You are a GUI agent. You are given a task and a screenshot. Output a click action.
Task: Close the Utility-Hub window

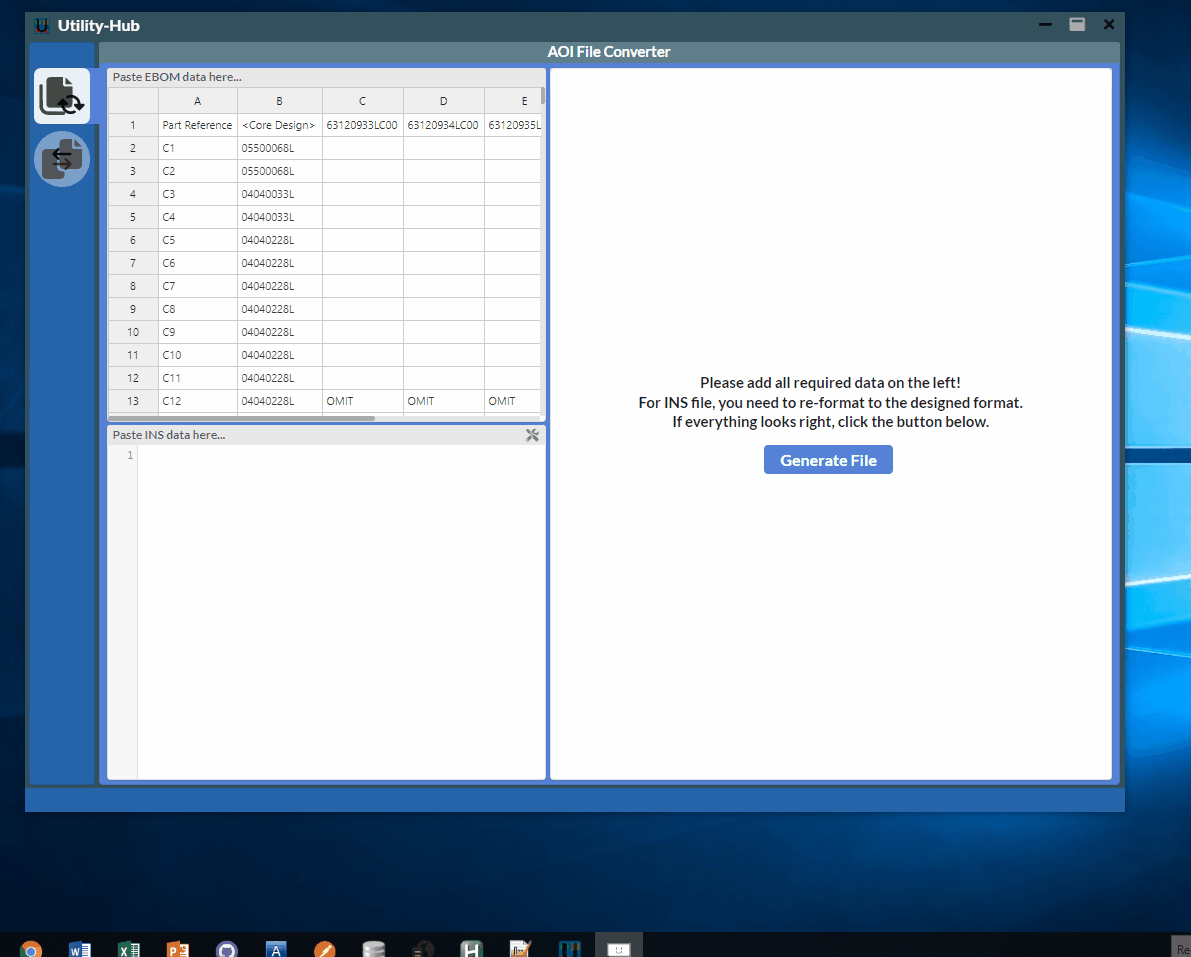tap(1109, 24)
